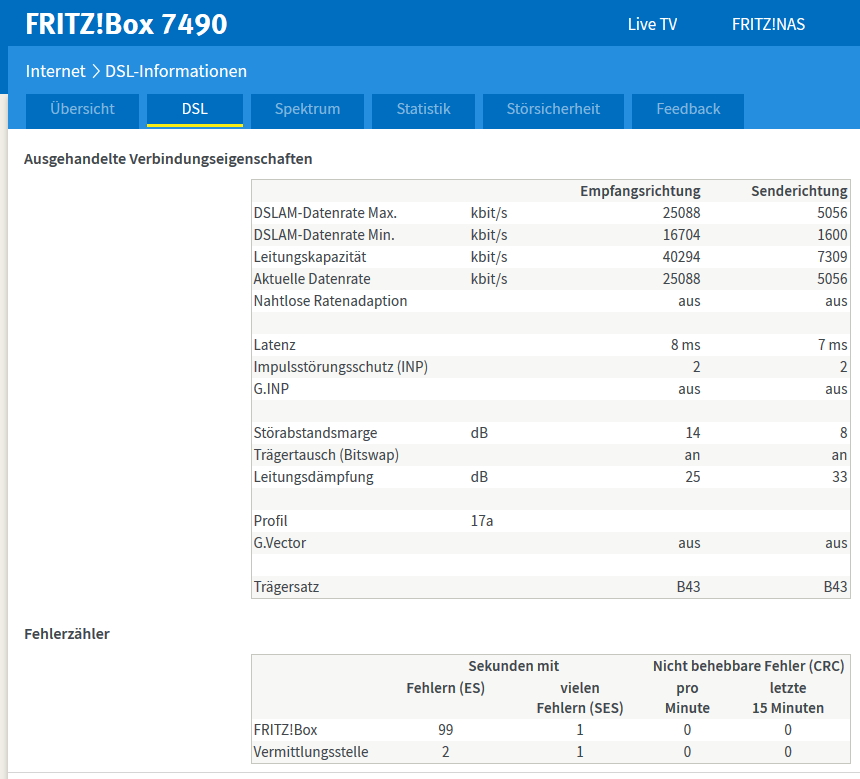Click the Internet breadcrumb
The height and width of the screenshot is (779, 860).
tap(55, 71)
